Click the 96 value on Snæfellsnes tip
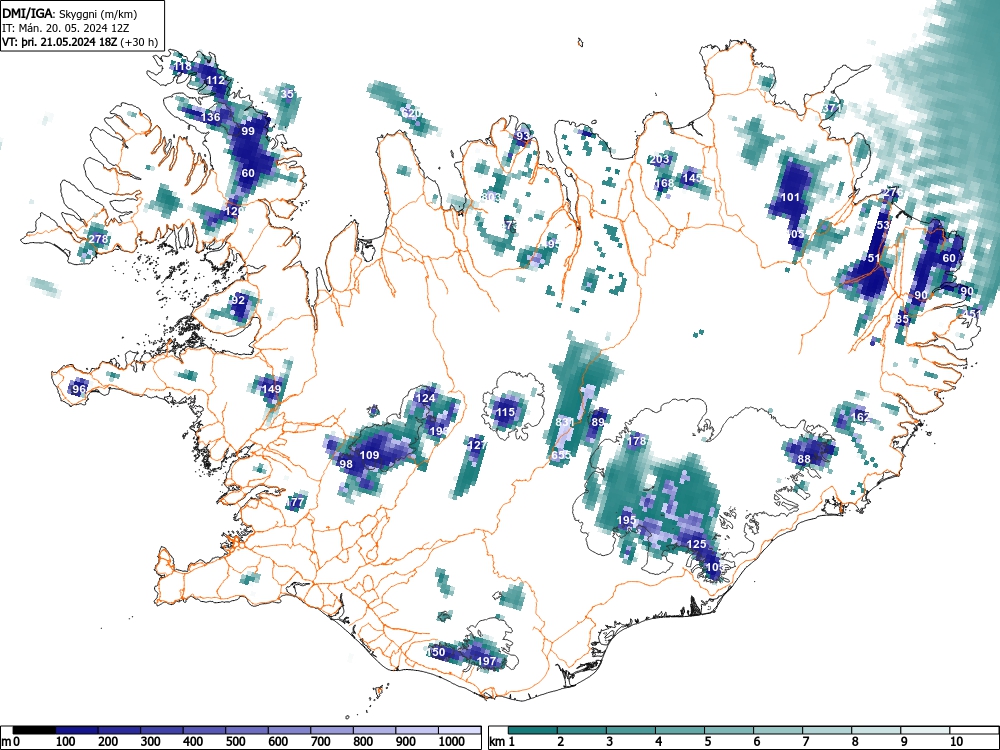The height and width of the screenshot is (750, 1000). [79, 389]
